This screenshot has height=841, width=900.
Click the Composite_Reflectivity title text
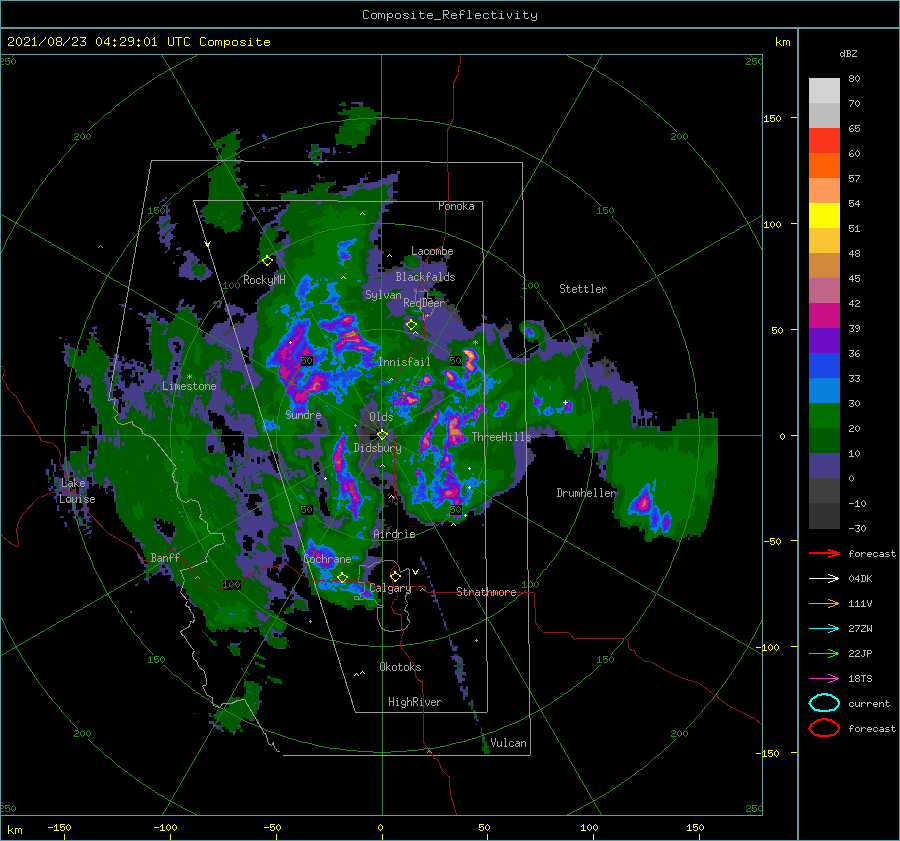pyautogui.click(x=450, y=15)
